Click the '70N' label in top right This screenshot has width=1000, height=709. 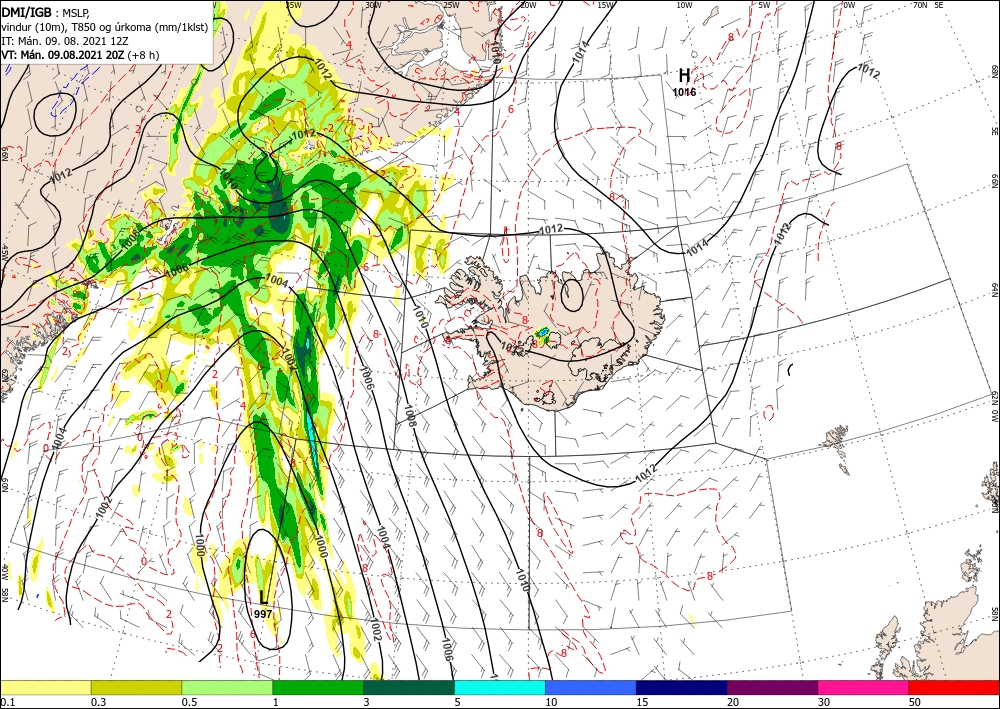pyautogui.click(x=920, y=5)
